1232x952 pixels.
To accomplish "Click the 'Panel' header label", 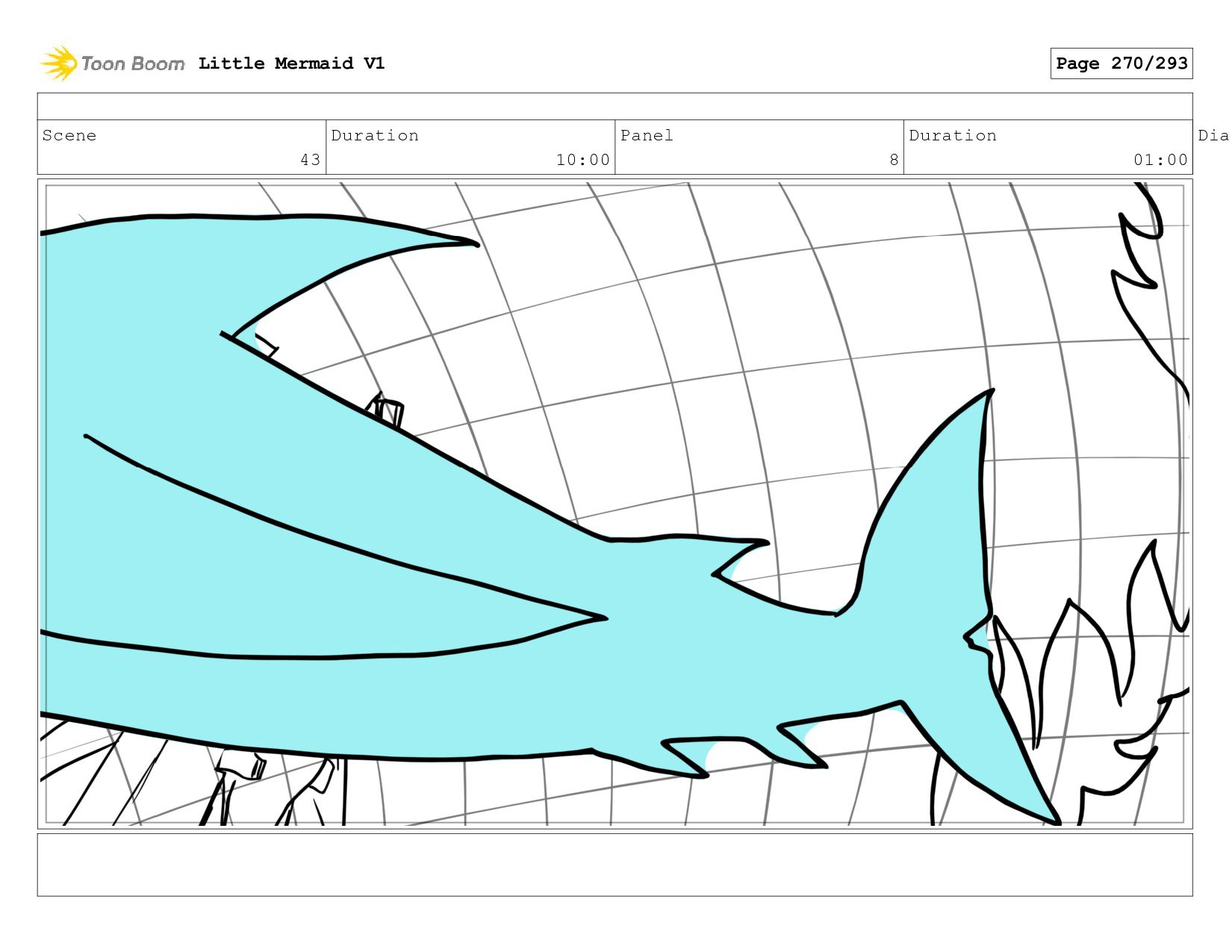I will pos(647,135).
